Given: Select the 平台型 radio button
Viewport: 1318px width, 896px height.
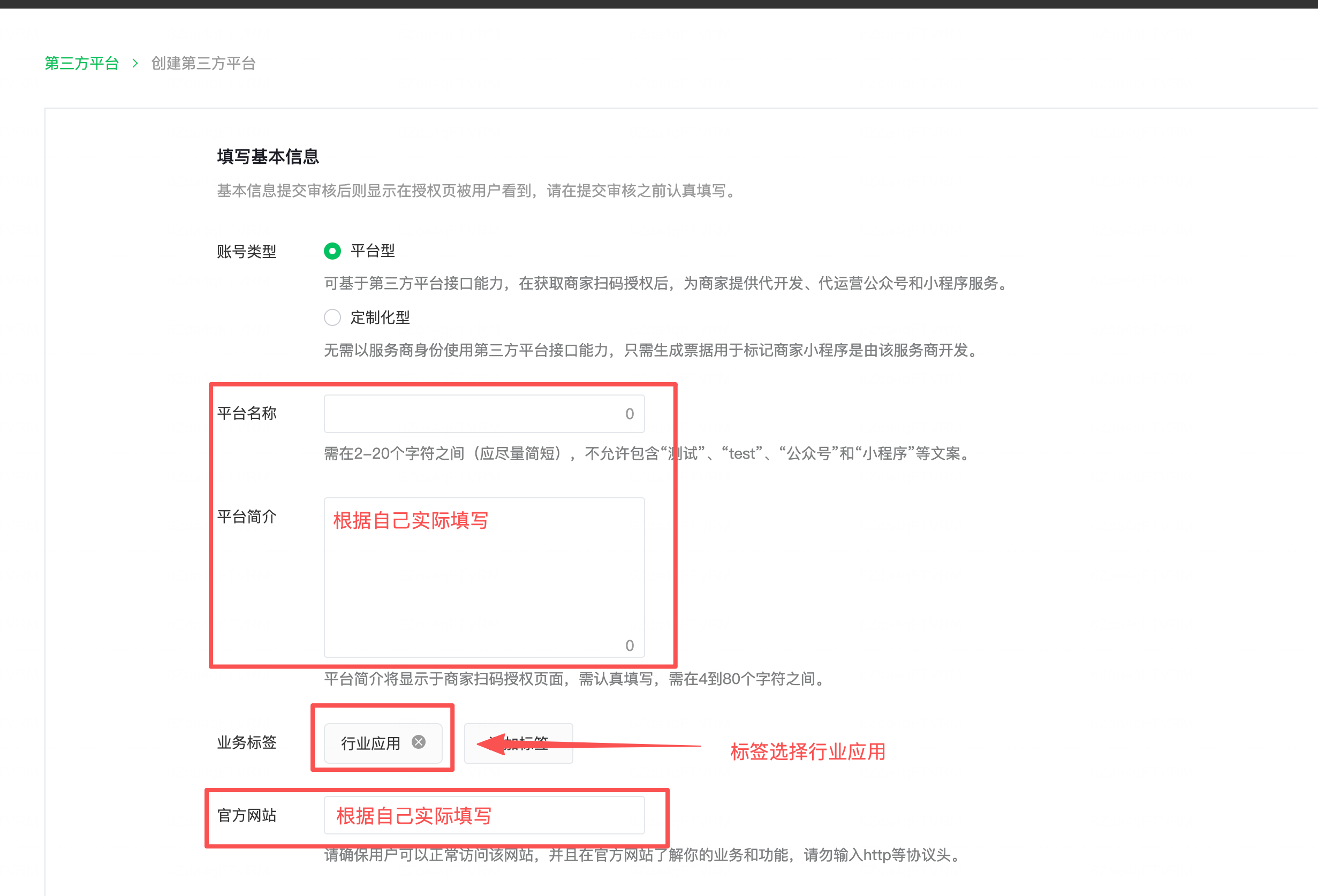Looking at the screenshot, I should click(x=332, y=250).
